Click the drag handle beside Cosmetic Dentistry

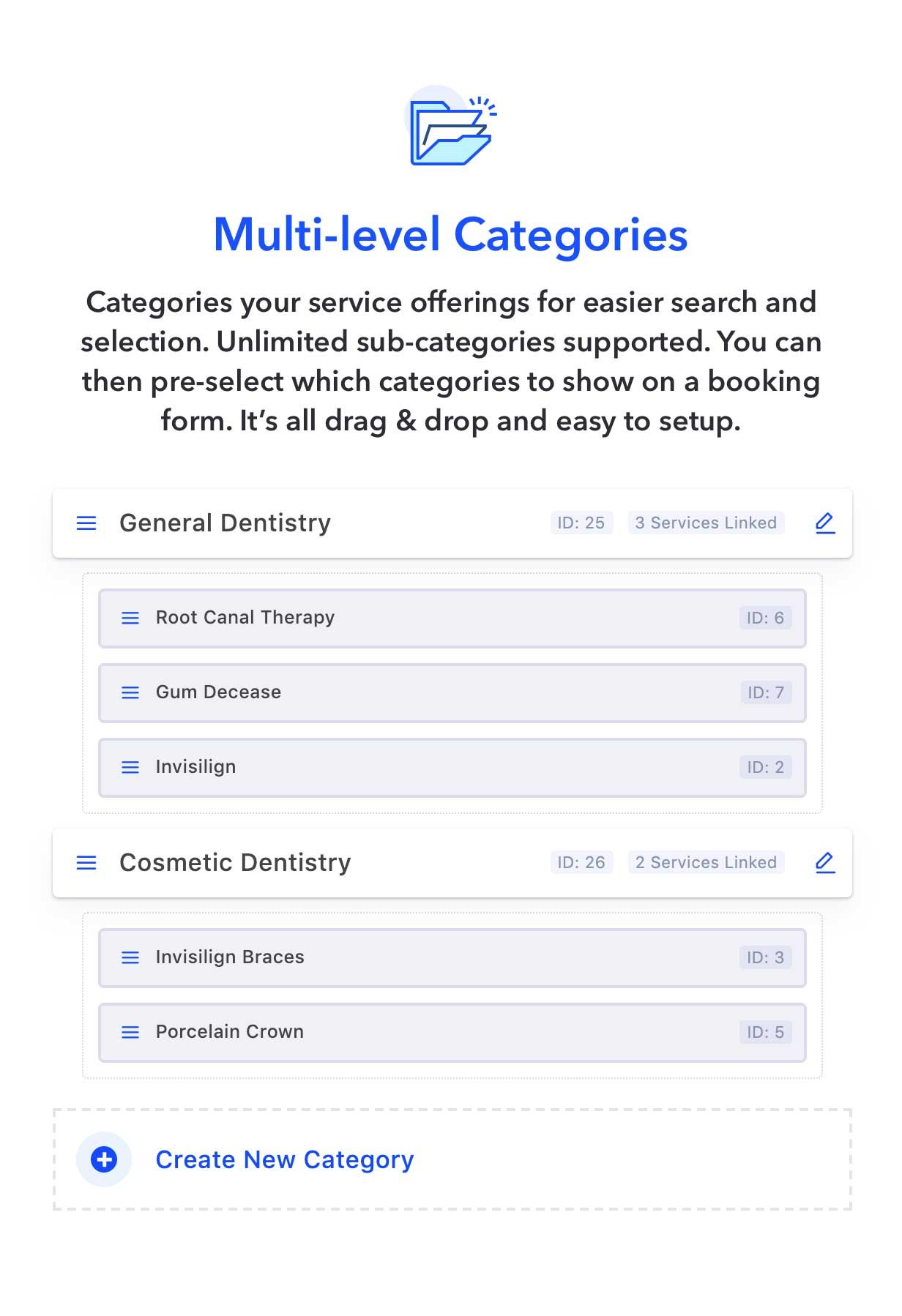(x=86, y=863)
